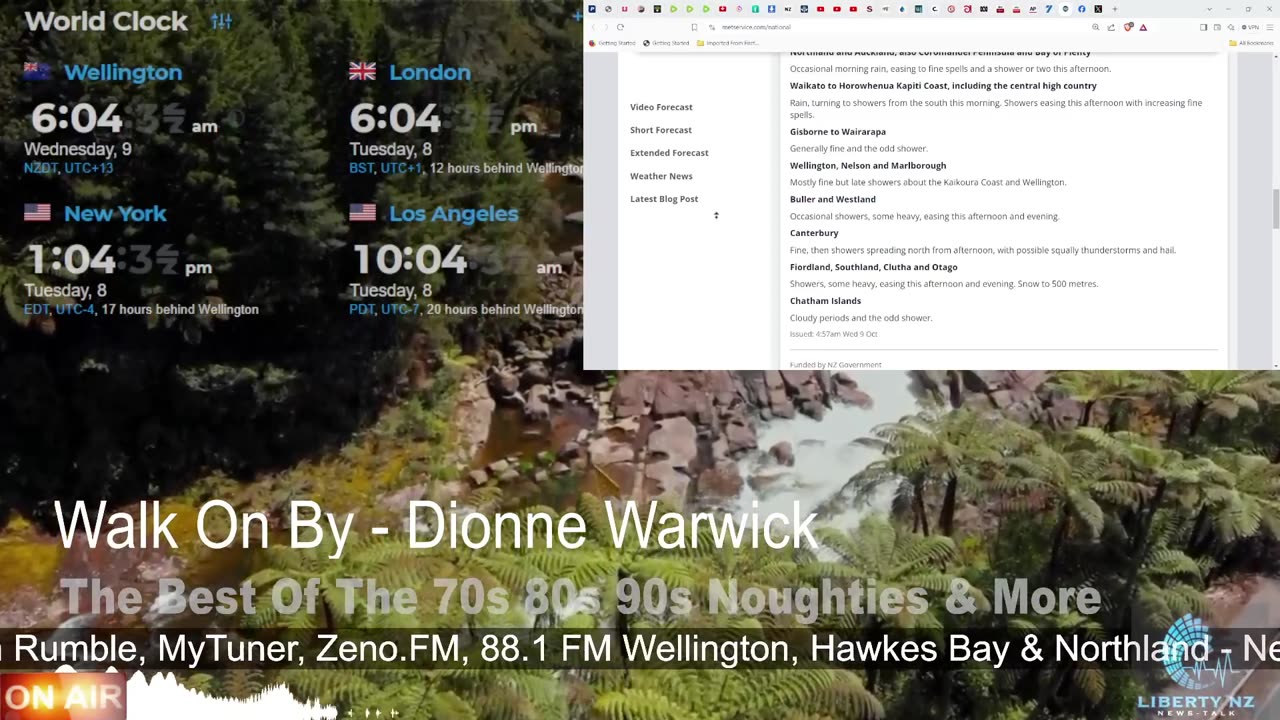The width and height of the screenshot is (1280, 720).
Task: Open the zoom magnifier icon in address bar
Action: tap(1095, 27)
